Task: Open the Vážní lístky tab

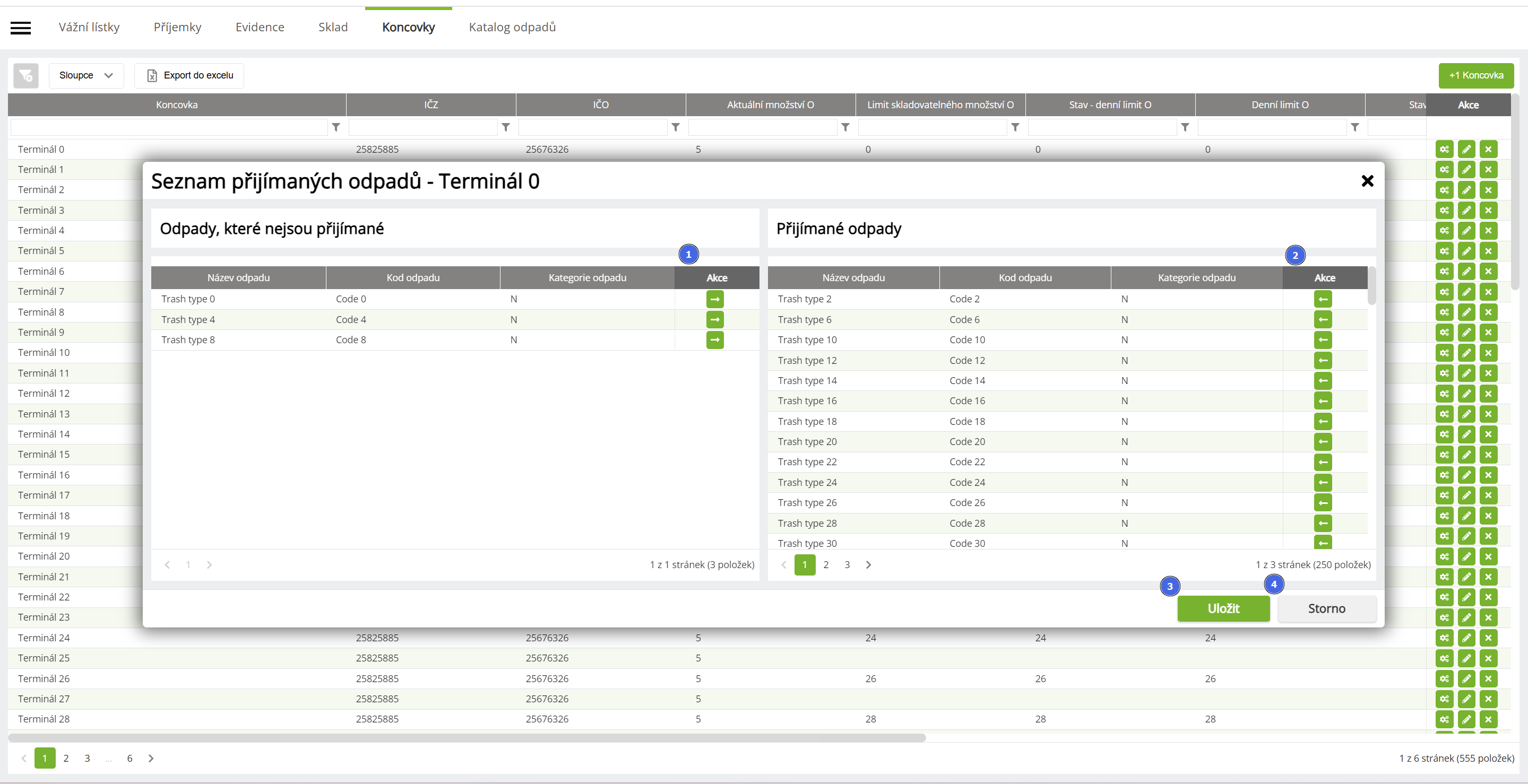Action: click(x=89, y=27)
